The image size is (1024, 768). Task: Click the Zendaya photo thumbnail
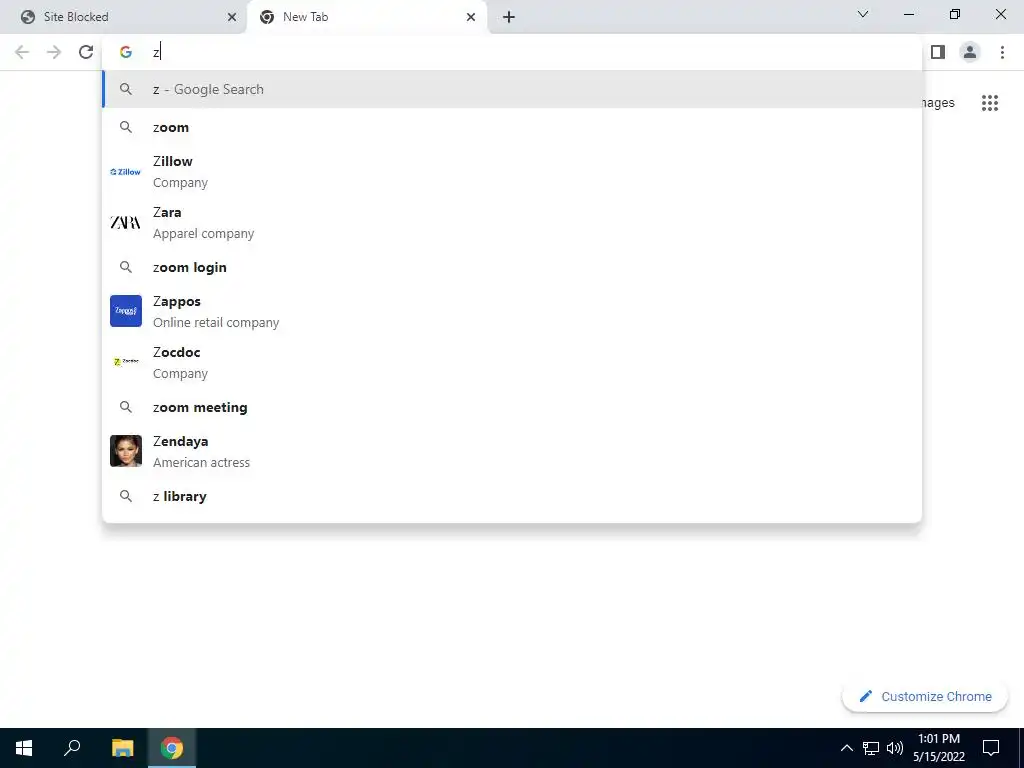[x=126, y=451]
